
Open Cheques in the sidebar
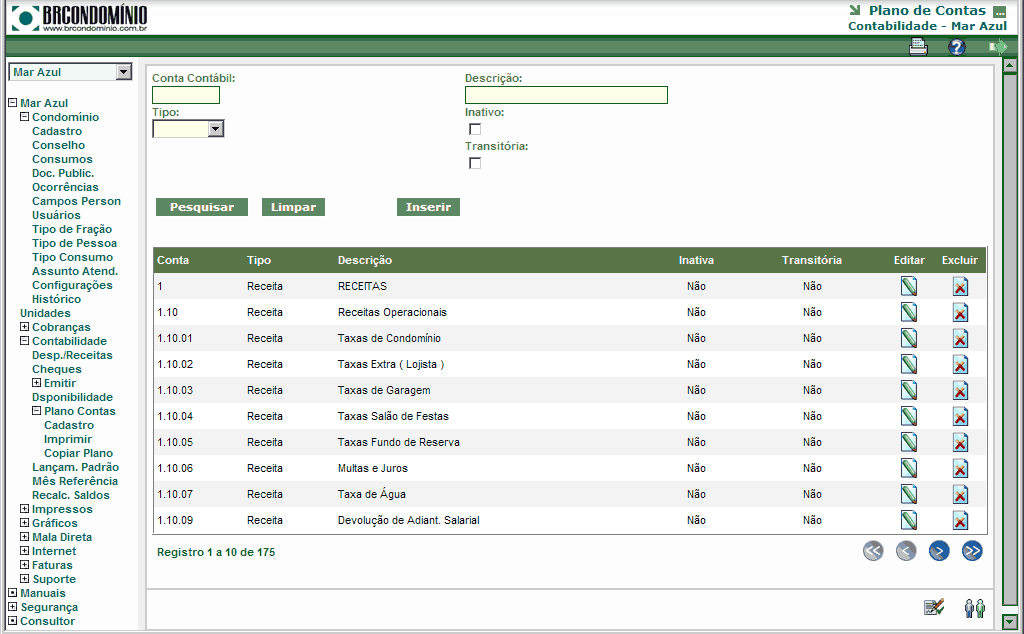click(x=56, y=369)
